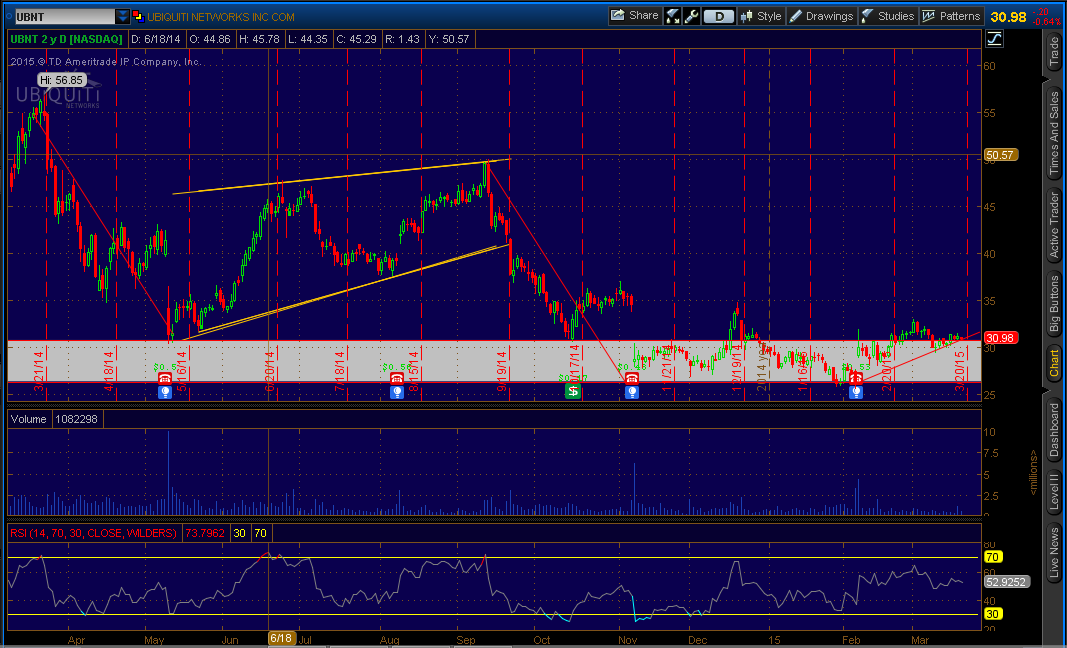Click the November lightbulb event icon

point(632,391)
